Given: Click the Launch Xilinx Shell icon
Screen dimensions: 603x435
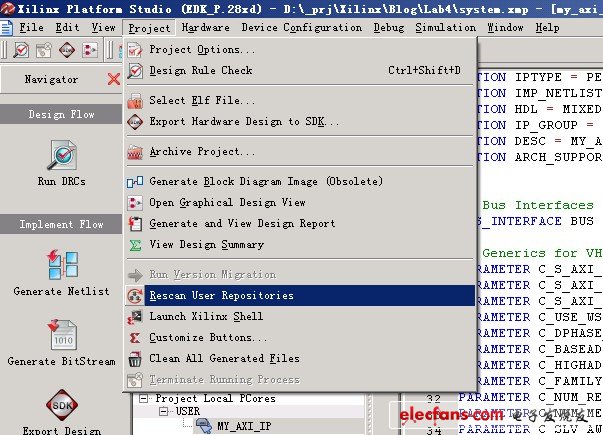Looking at the screenshot, I should pyautogui.click(x=135, y=317).
